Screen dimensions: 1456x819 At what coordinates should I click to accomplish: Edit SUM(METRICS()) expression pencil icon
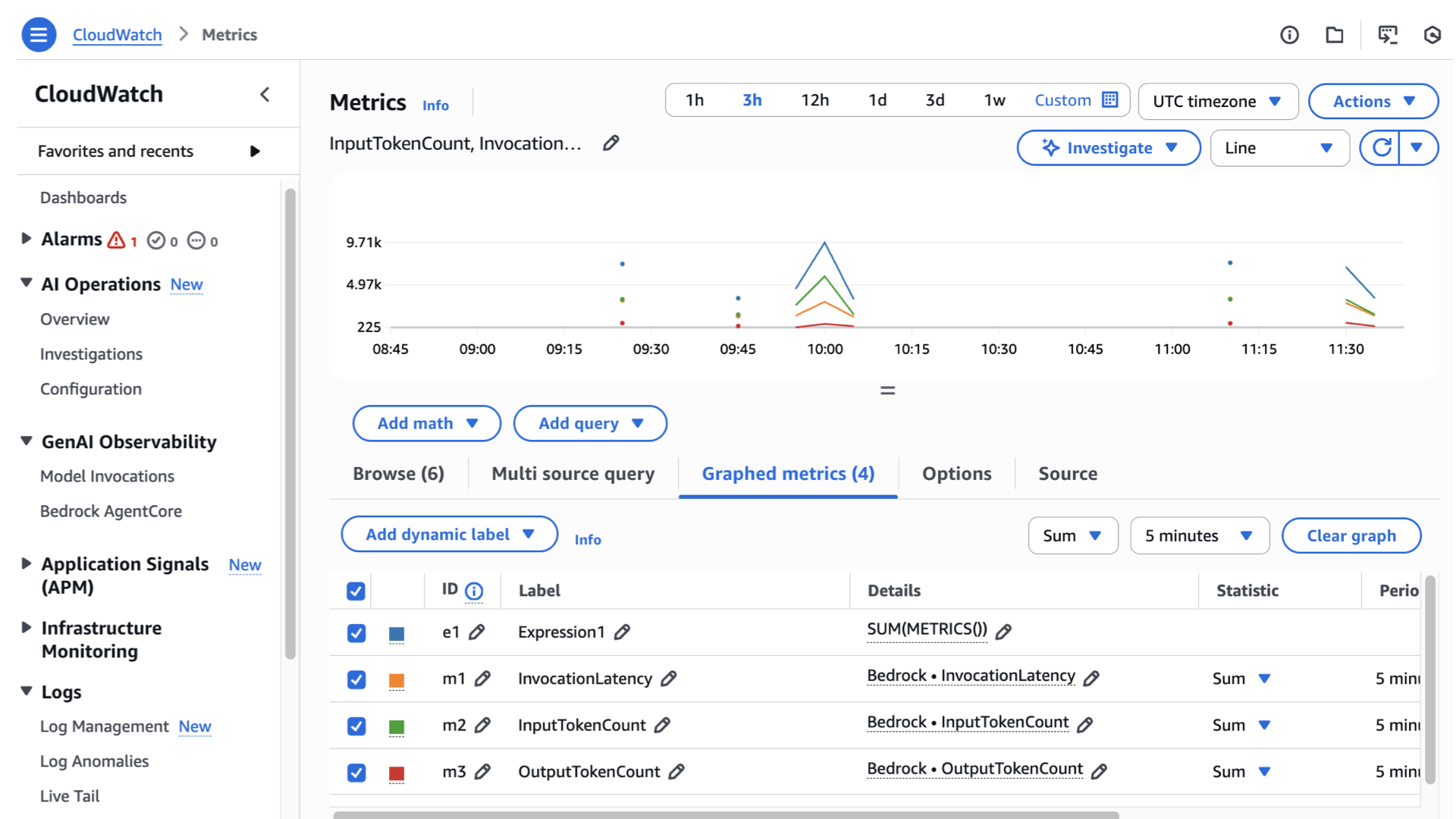pos(1003,631)
